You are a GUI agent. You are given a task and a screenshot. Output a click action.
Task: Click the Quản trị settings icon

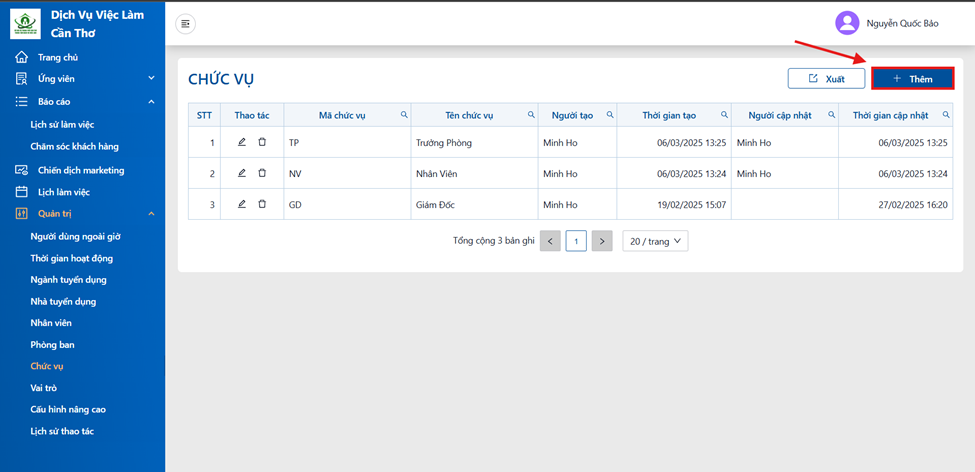(21, 214)
